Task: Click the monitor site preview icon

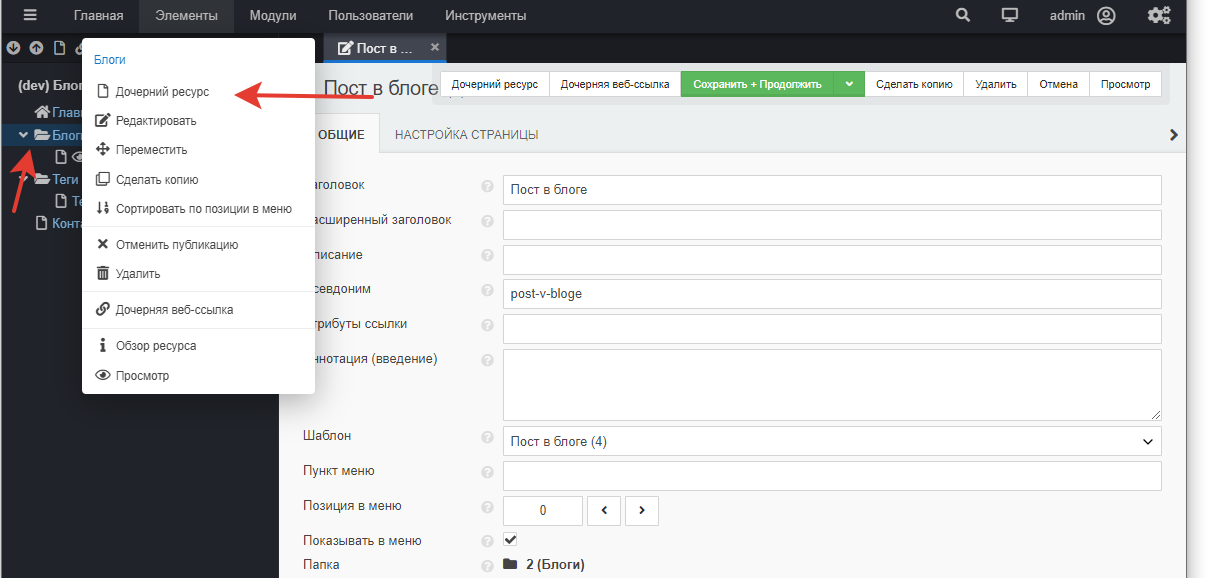Action: 1010,16
